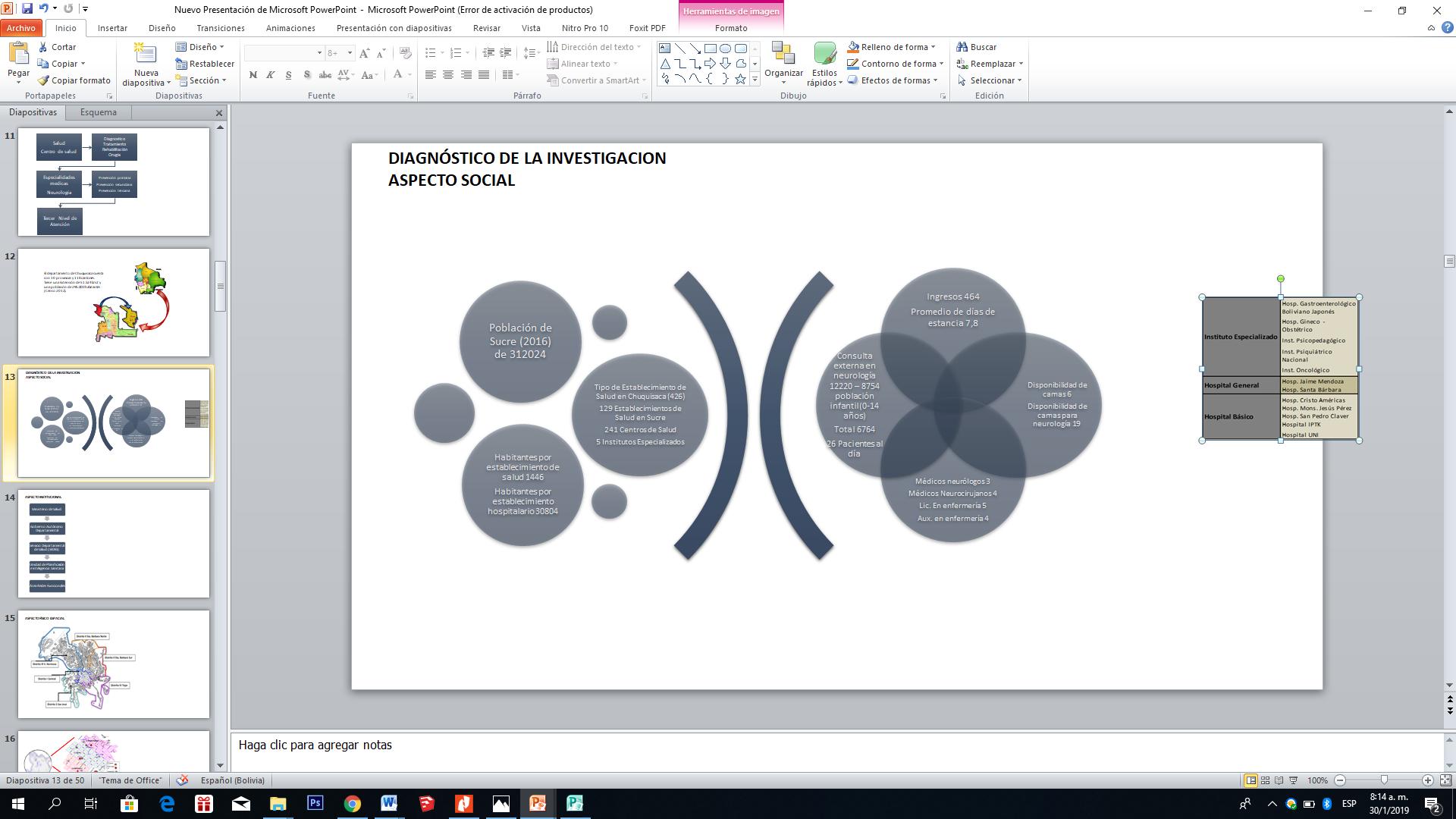The width and height of the screenshot is (1456, 819).
Task: Click the Restablecer button
Action: tap(205, 64)
